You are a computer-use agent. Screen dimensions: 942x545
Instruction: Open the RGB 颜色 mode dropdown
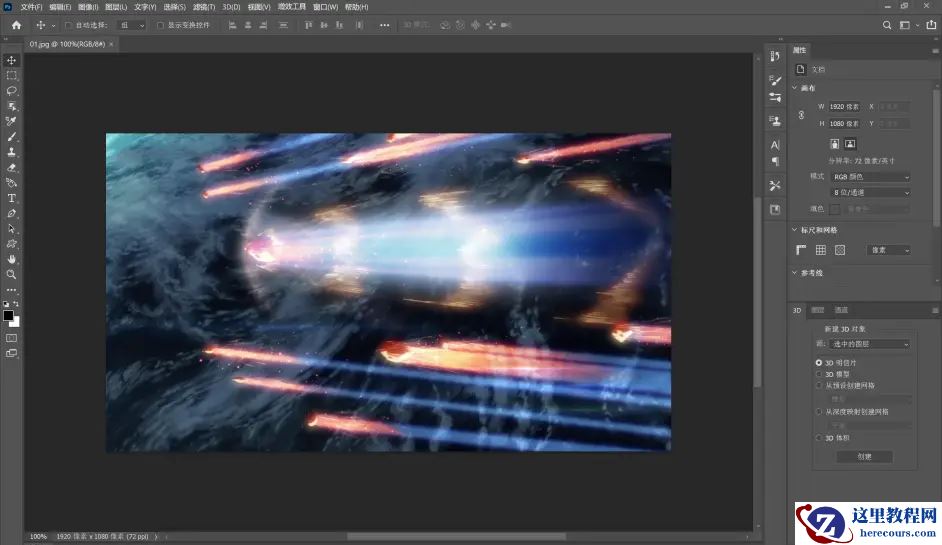click(870, 177)
